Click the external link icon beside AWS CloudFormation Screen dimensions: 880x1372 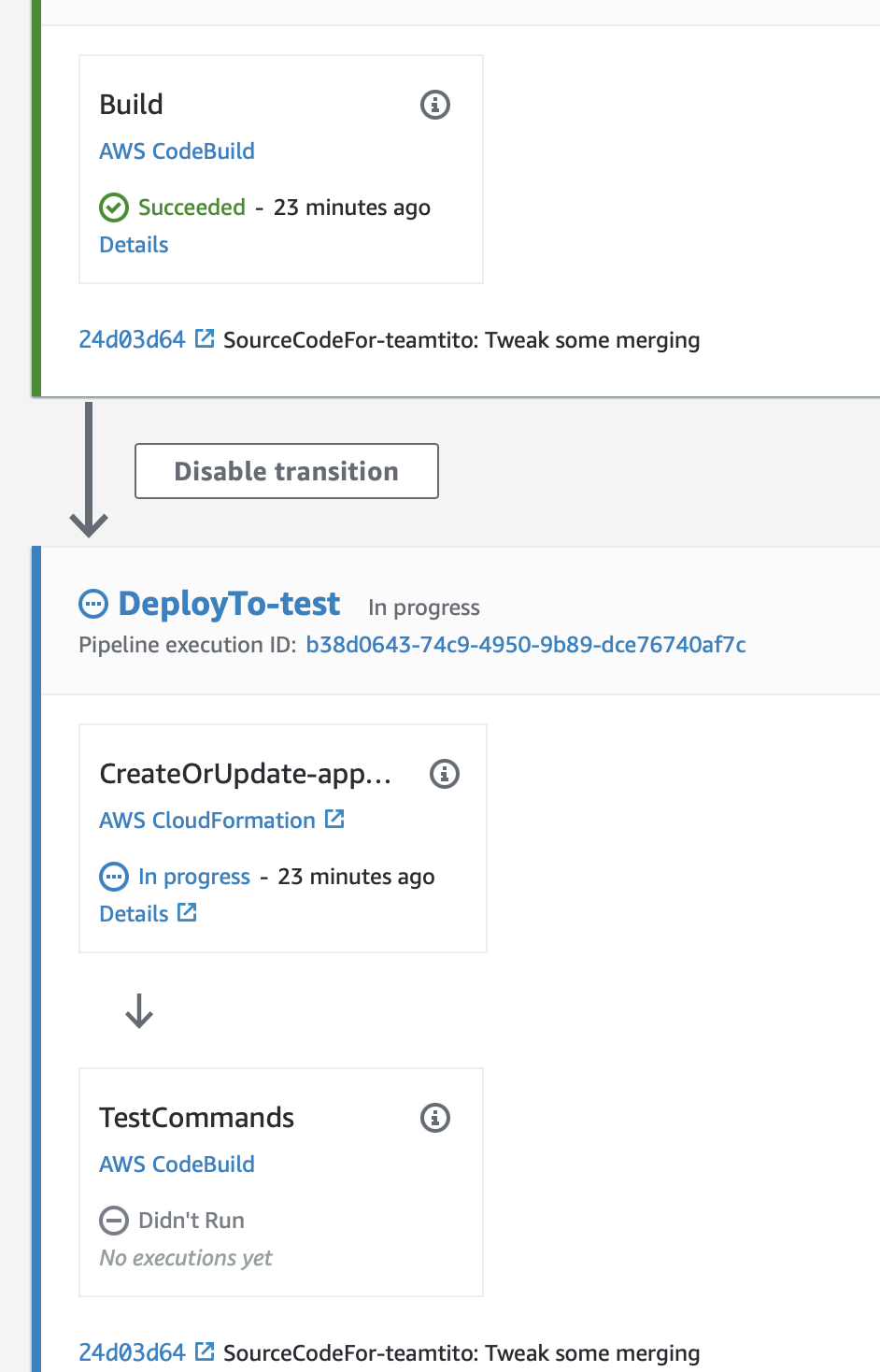point(334,818)
